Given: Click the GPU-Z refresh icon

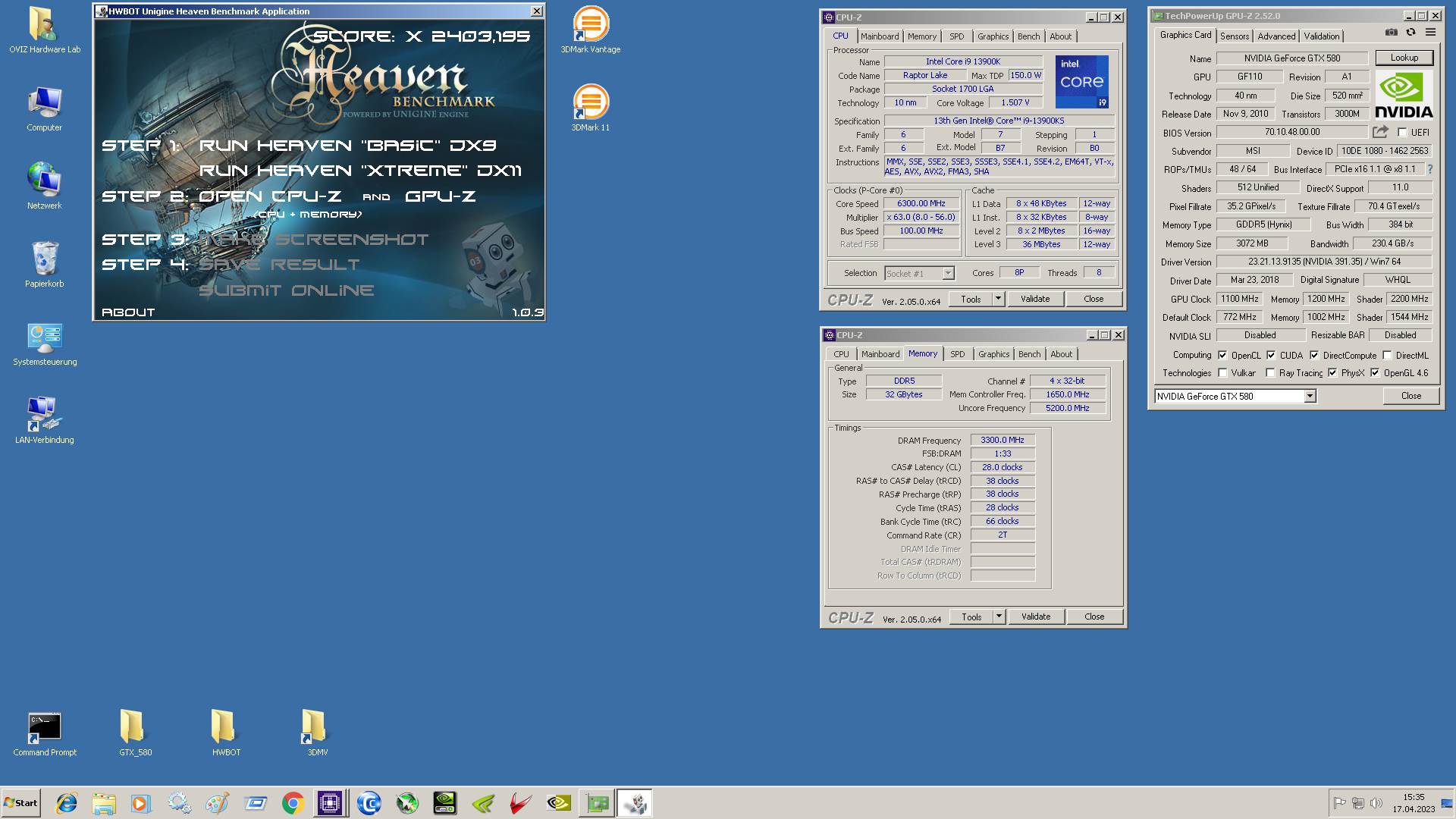Looking at the screenshot, I should pos(1410,33).
